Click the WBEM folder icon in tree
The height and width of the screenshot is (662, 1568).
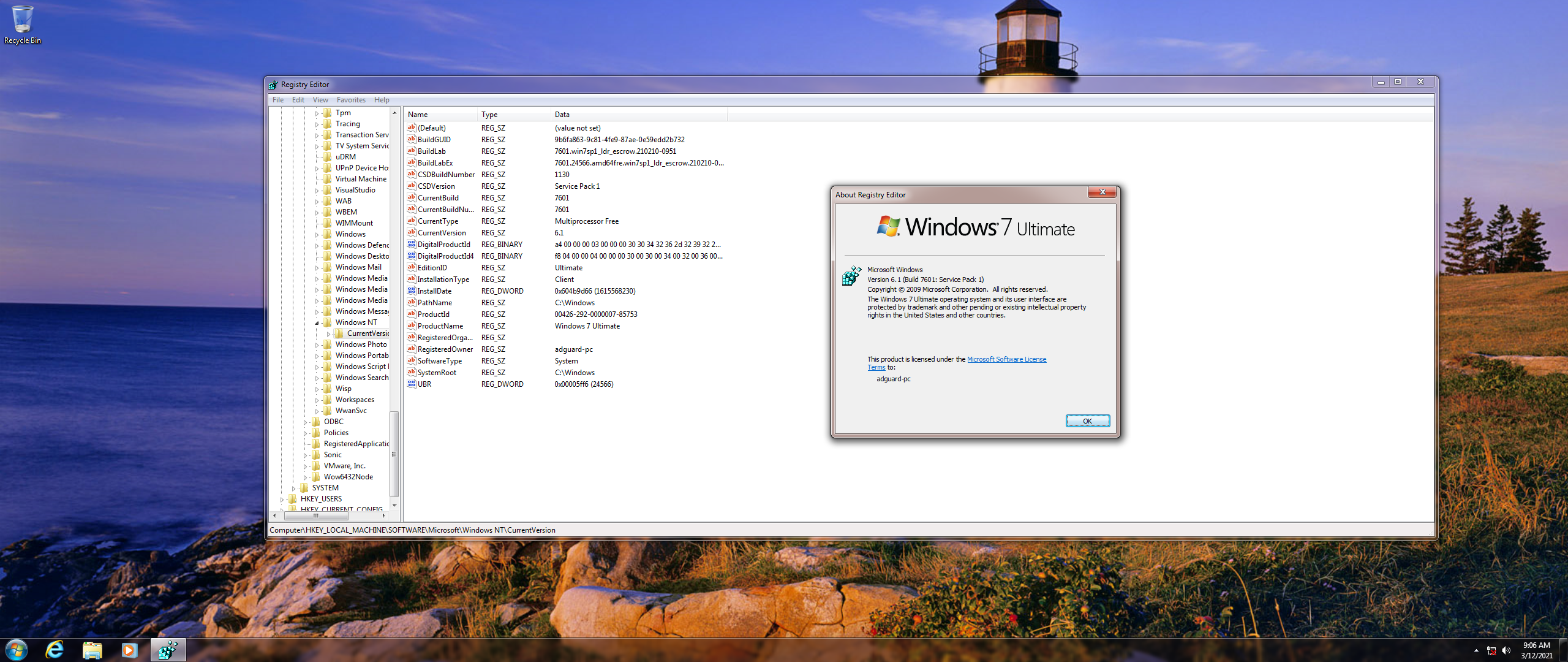[x=328, y=212]
